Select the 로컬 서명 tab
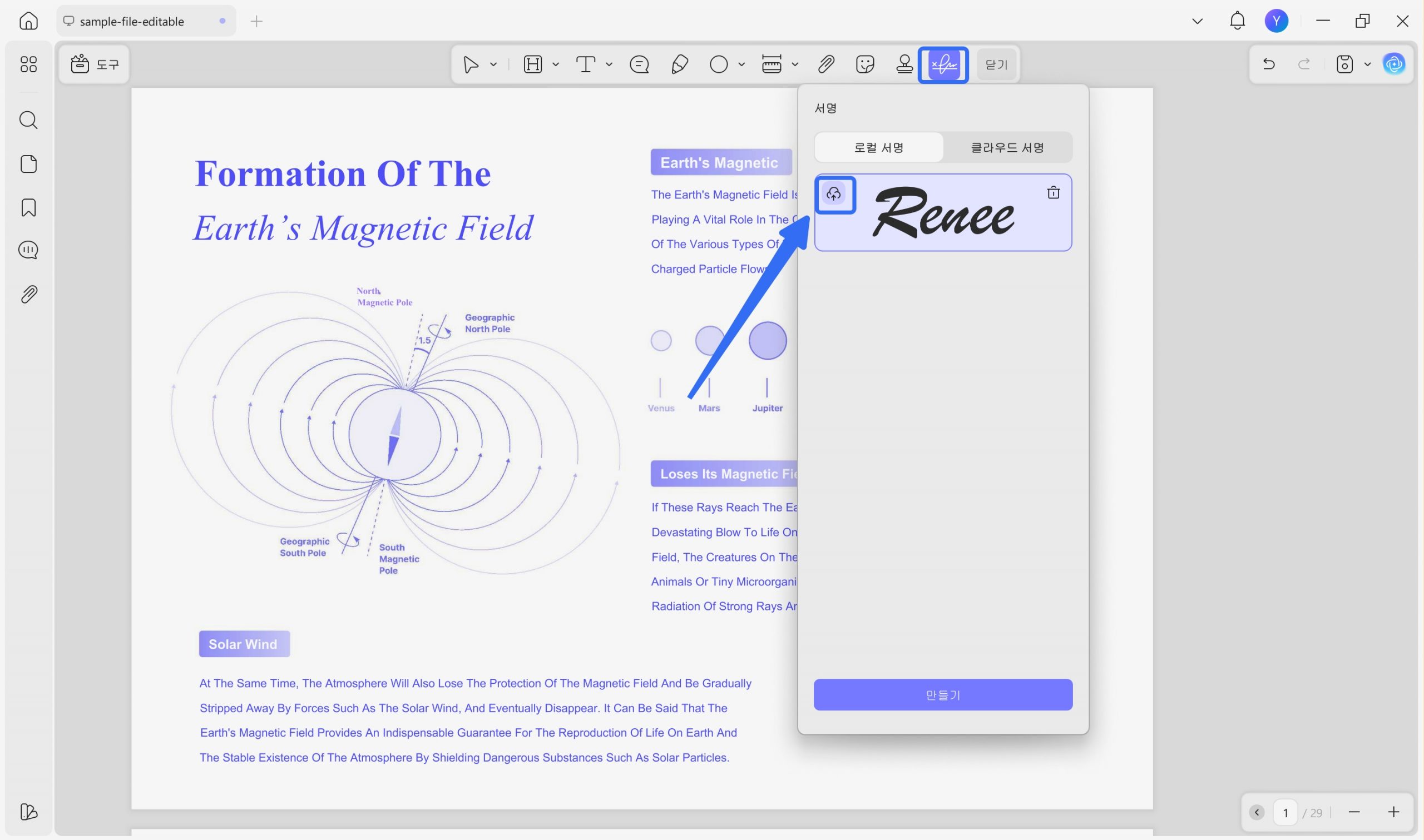Viewport: 1424px width, 840px height. [879, 148]
